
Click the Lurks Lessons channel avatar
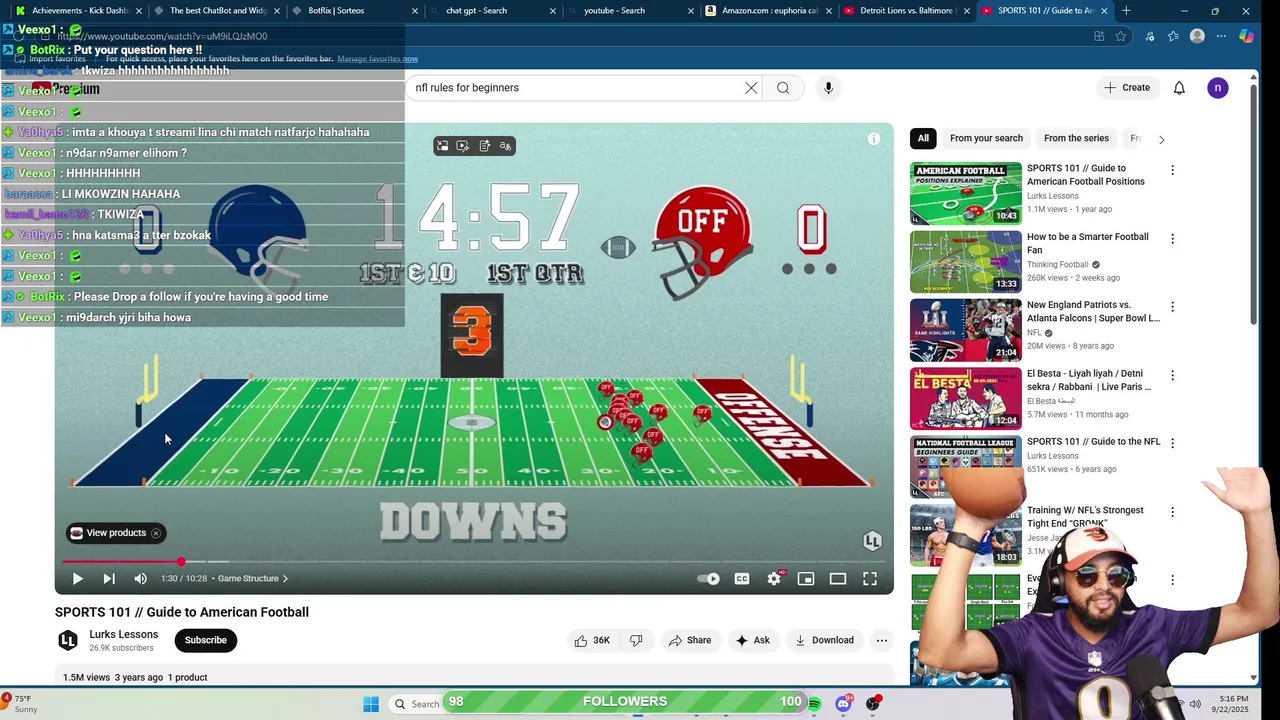[68, 640]
